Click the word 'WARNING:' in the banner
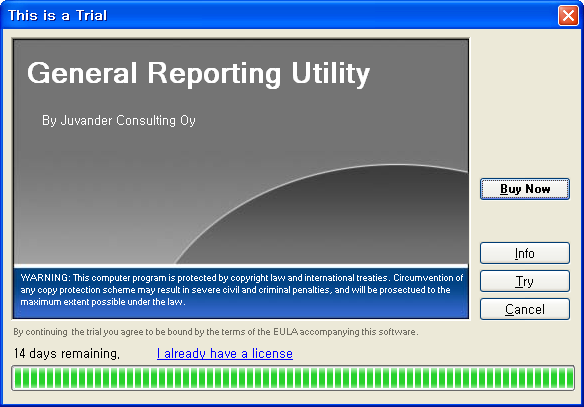Screen dimensions: 584x407 pos(45,278)
